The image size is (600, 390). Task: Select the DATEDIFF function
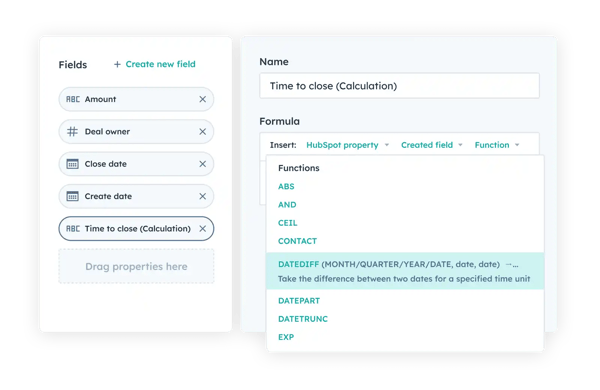coord(405,271)
